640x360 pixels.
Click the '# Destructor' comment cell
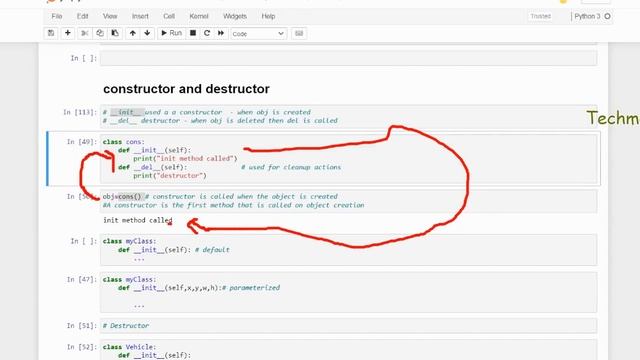pos(349,326)
